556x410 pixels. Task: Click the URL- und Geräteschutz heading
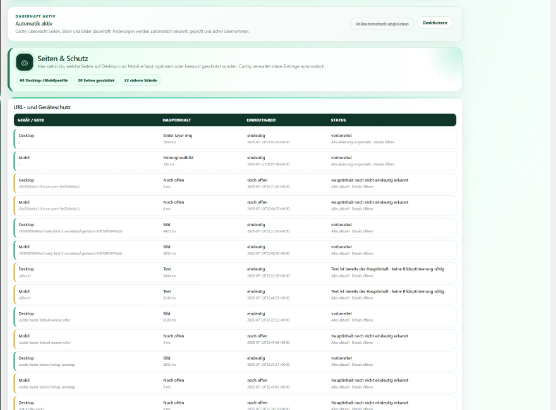pos(42,107)
